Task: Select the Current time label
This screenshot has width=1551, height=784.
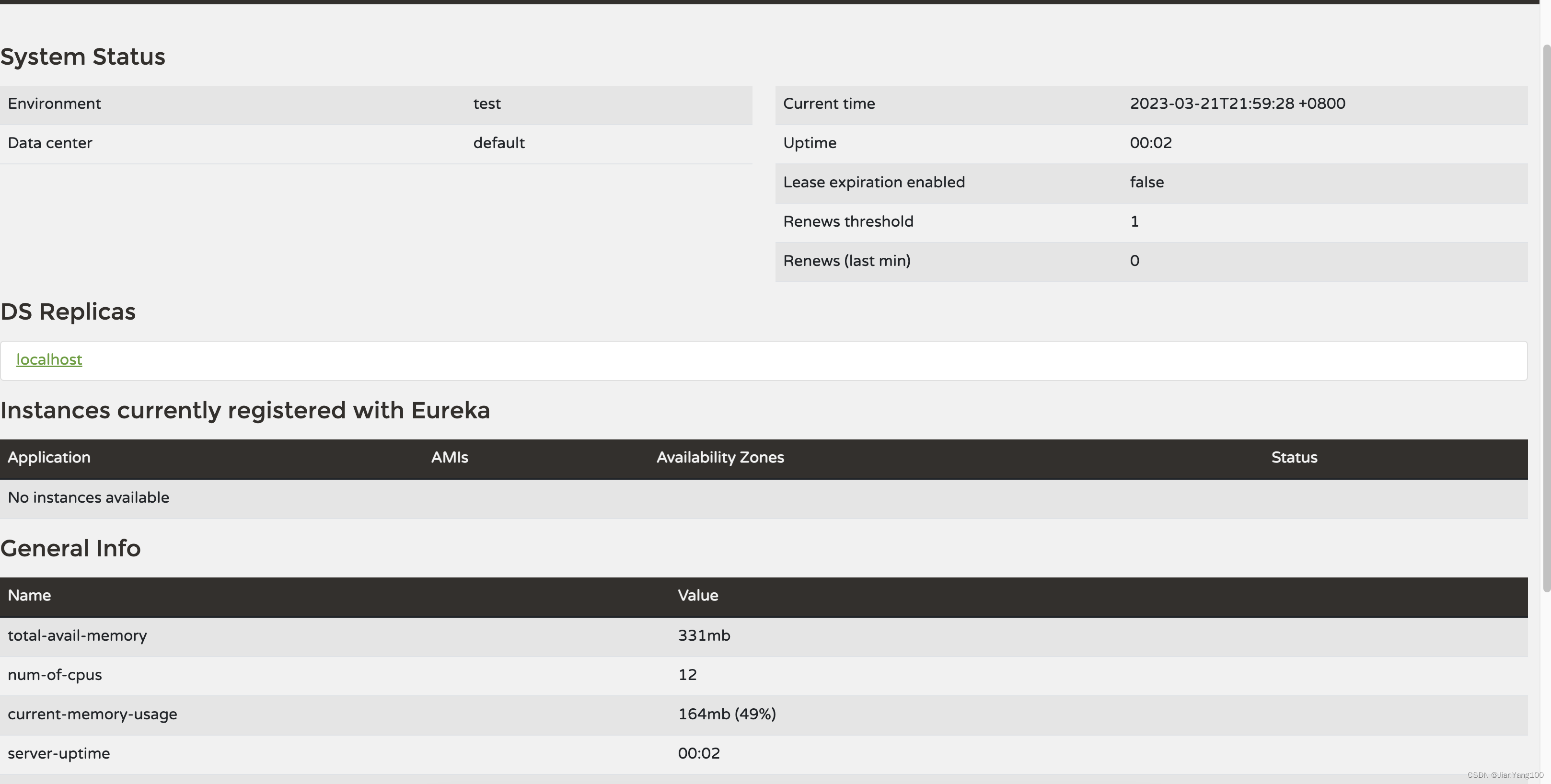Action: pos(829,104)
